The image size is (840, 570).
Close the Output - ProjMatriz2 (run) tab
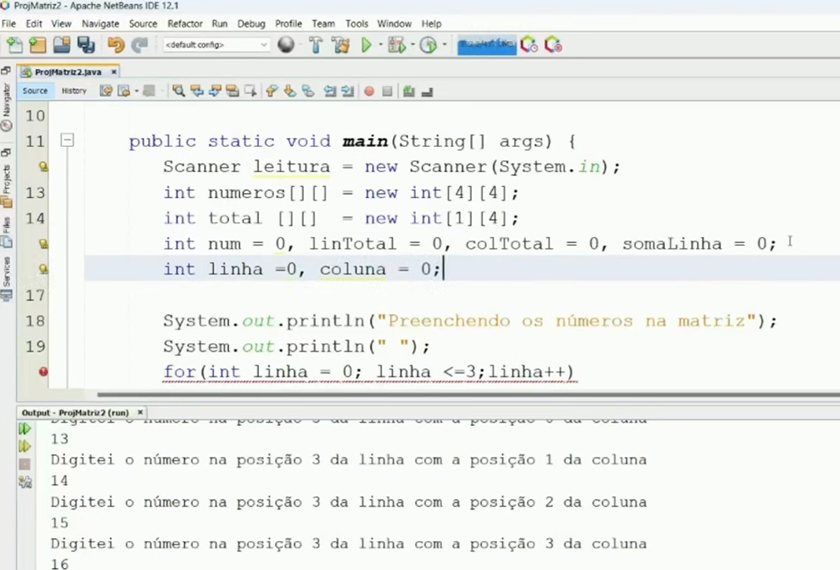tap(141, 412)
